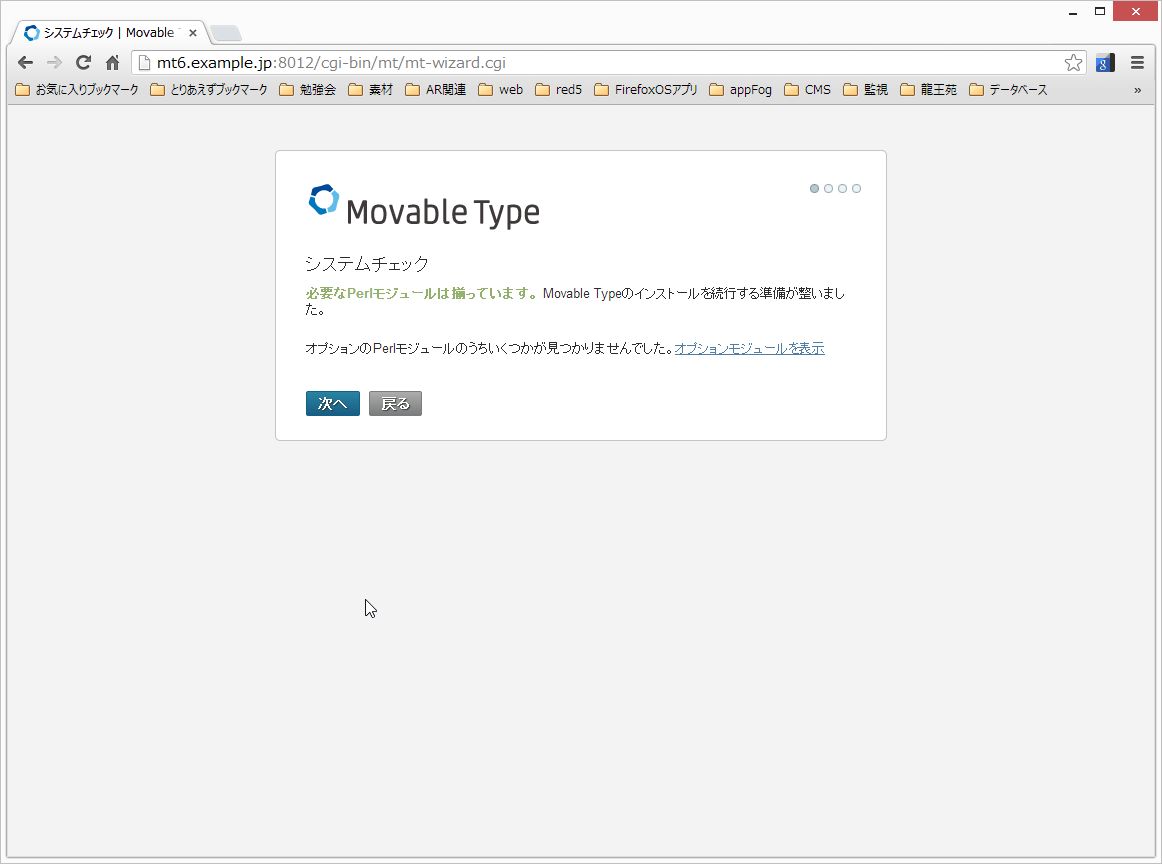Open a new tab with the blank tab button
Viewport: 1162px width, 864px height.
coord(226,33)
